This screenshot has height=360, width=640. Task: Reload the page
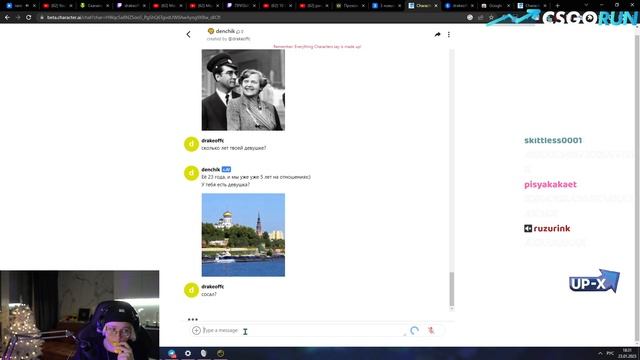(29, 18)
